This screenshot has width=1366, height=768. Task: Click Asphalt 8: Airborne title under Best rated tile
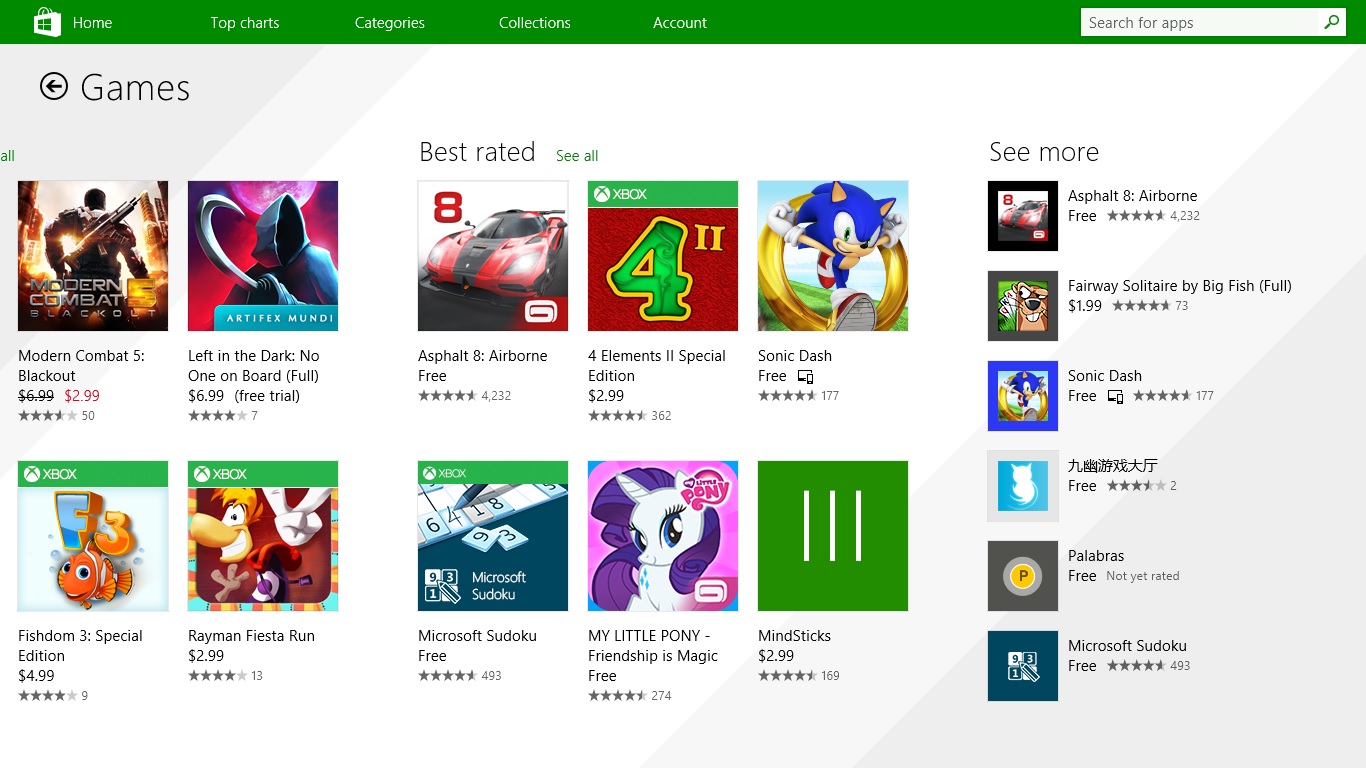pyautogui.click(x=483, y=356)
